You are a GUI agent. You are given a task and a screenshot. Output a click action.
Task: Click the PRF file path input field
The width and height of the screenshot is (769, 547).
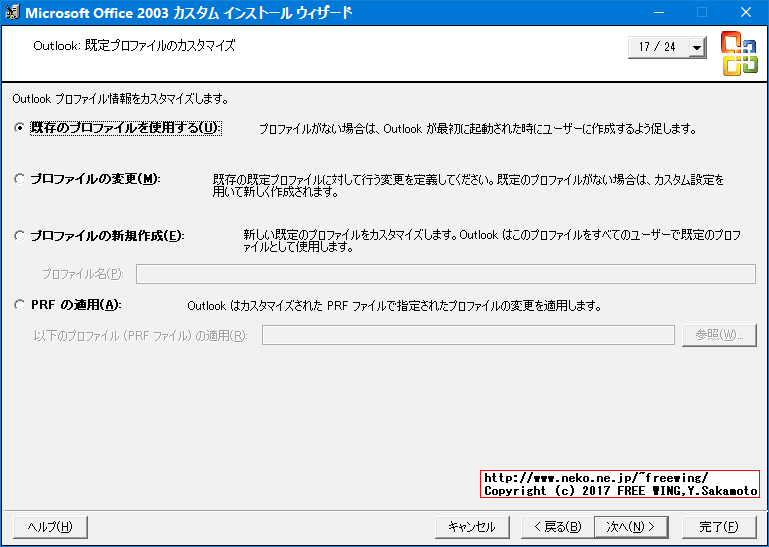click(468, 335)
